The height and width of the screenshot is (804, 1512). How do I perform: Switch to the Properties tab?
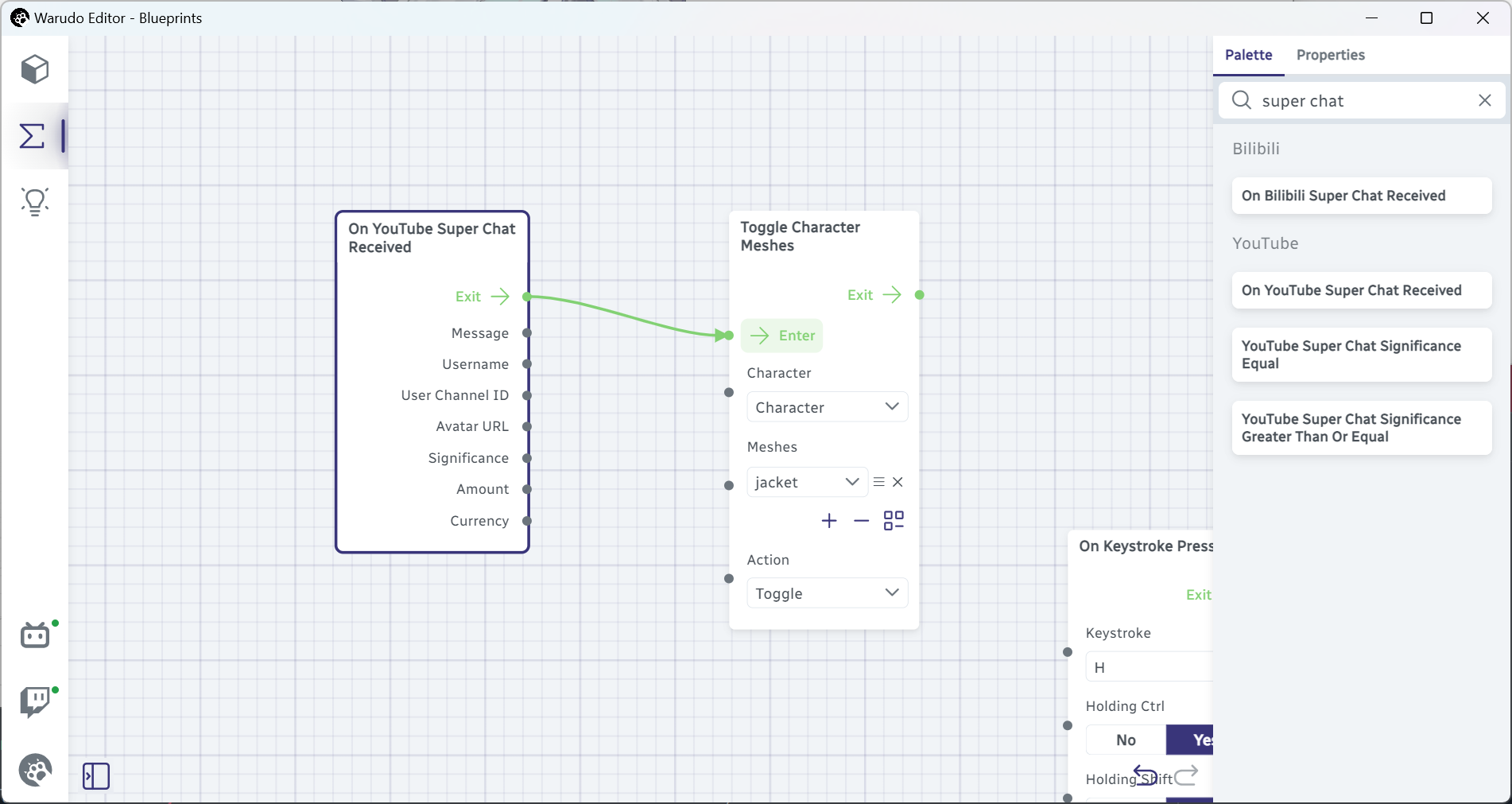1330,55
